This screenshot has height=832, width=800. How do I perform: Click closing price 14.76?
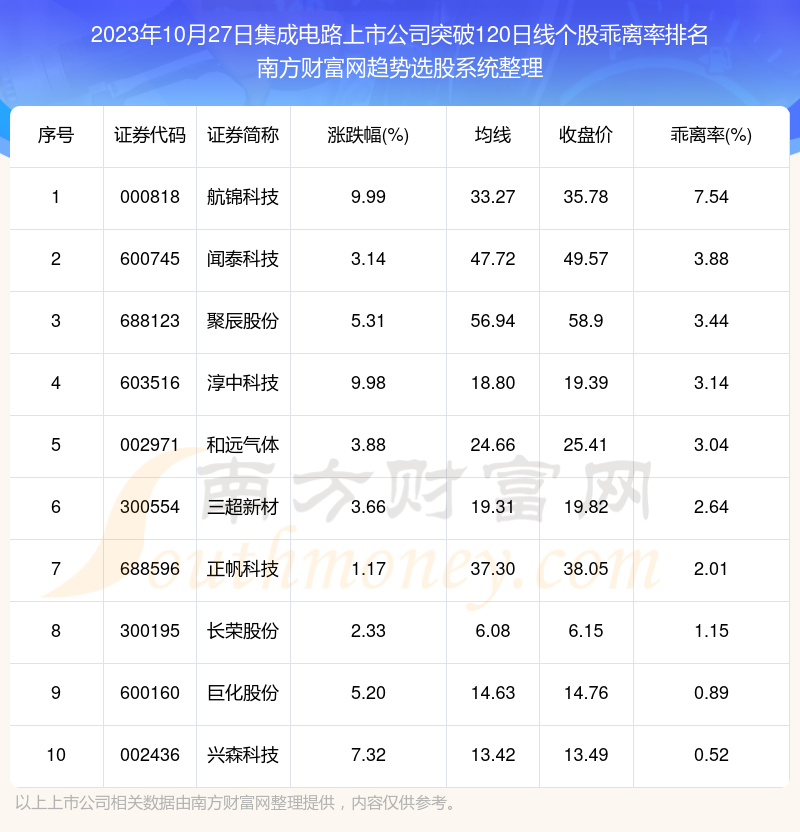tap(586, 693)
